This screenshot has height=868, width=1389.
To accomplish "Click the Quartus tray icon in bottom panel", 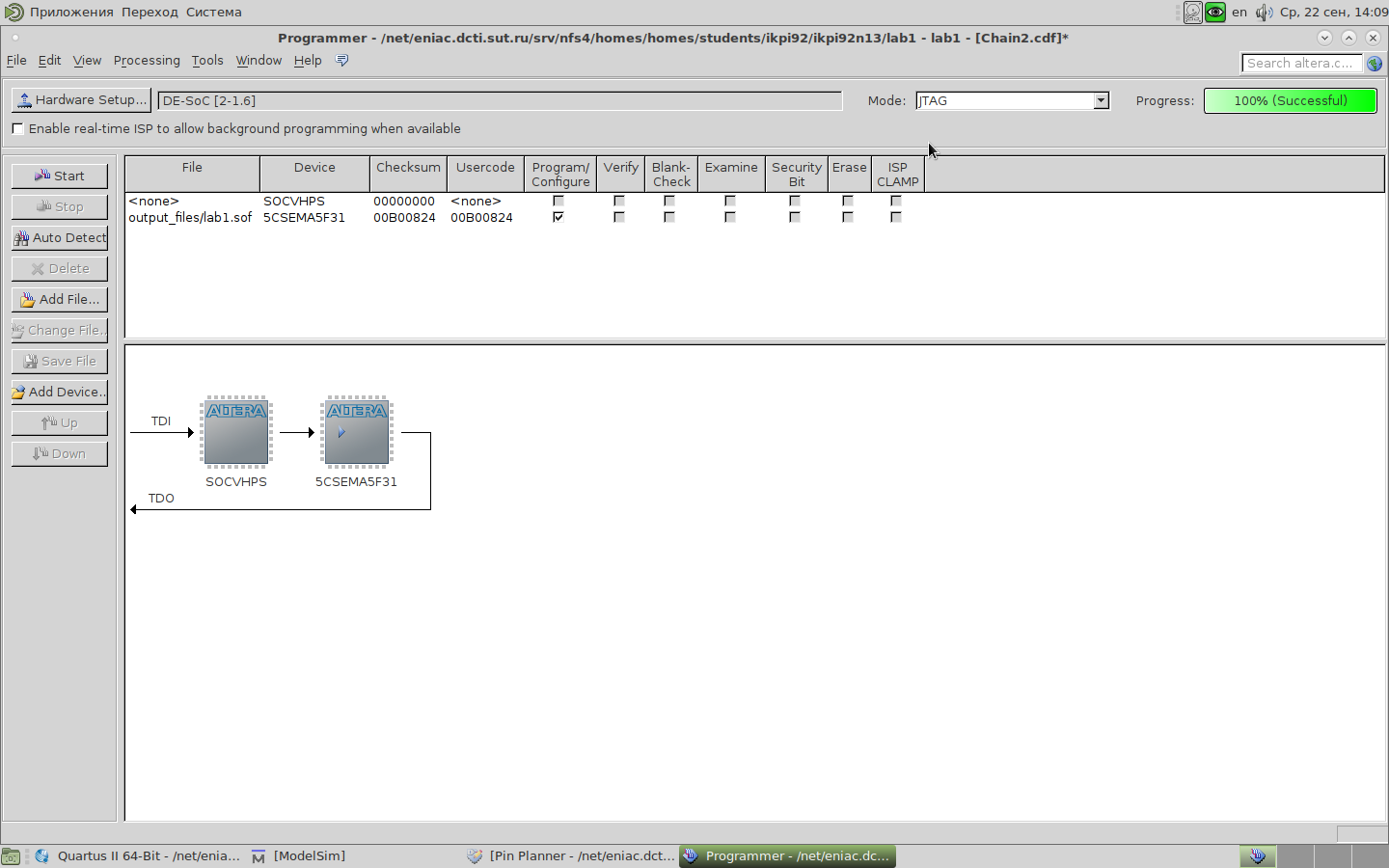I will tap(1258, 855).
